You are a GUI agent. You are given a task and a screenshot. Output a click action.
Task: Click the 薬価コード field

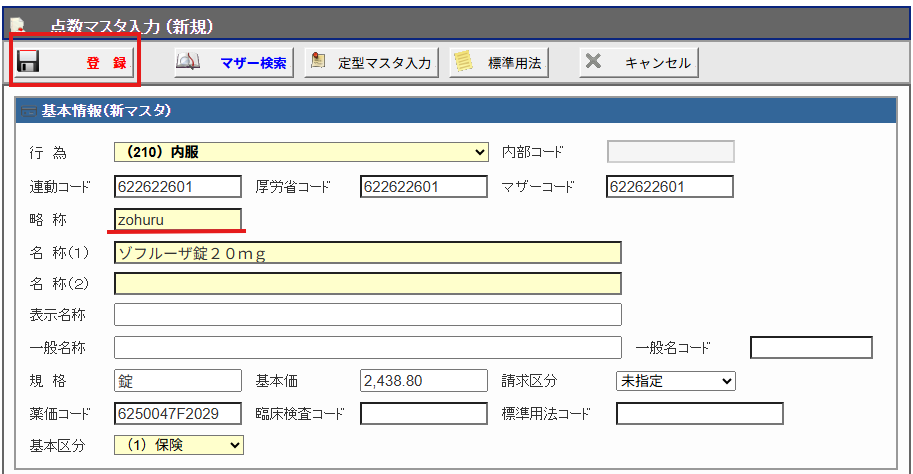(178, 413)
